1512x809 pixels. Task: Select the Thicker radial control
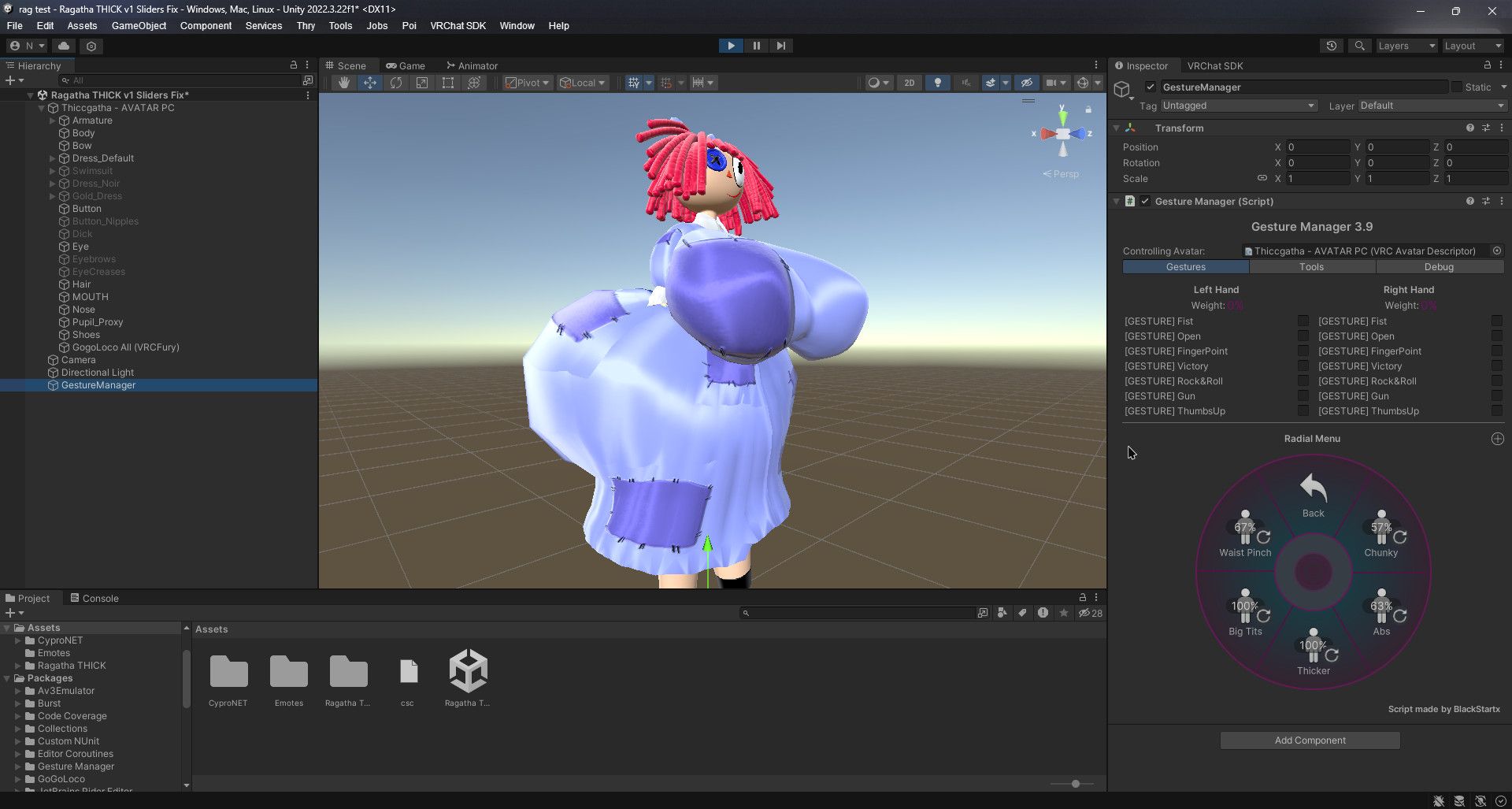click(x=1314, y=652)
